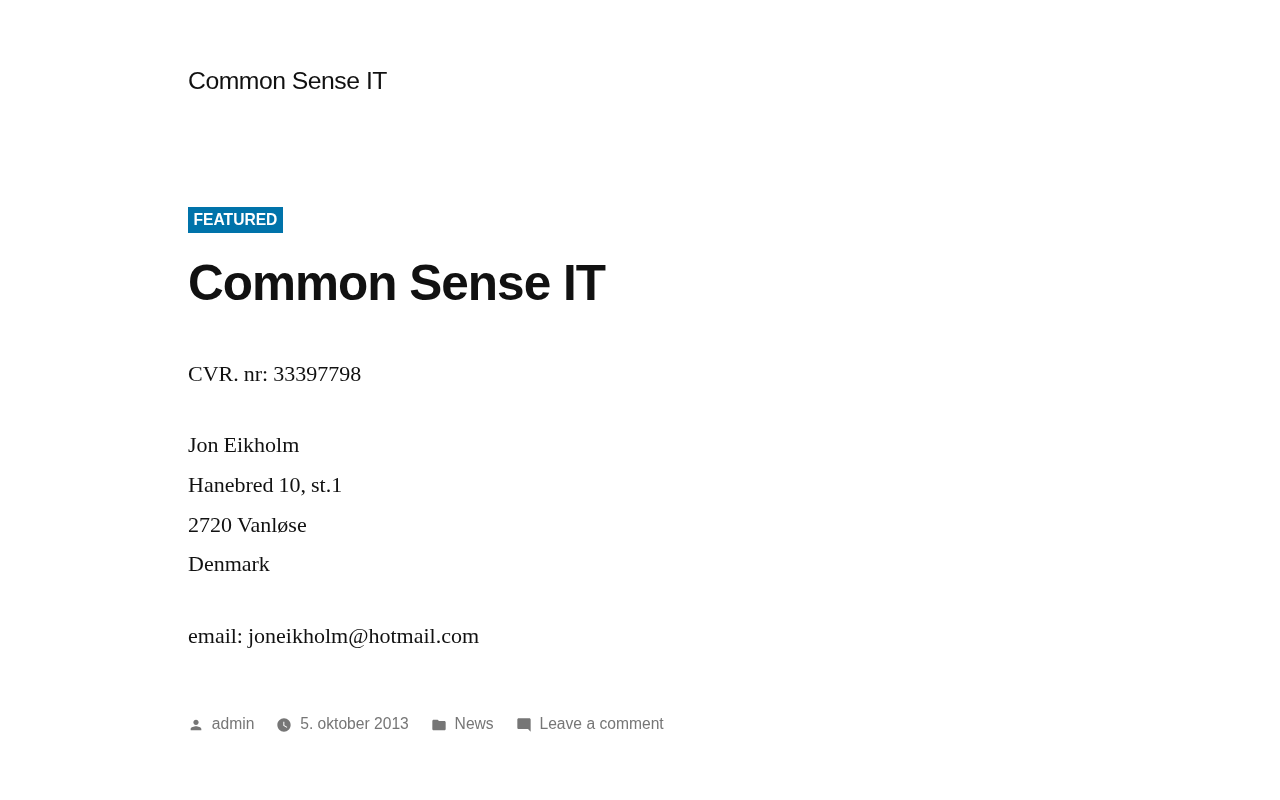Viewport: 1280px width, 800px height.
Task: Click the CVR number 33397798
Action: pos(317,374)
